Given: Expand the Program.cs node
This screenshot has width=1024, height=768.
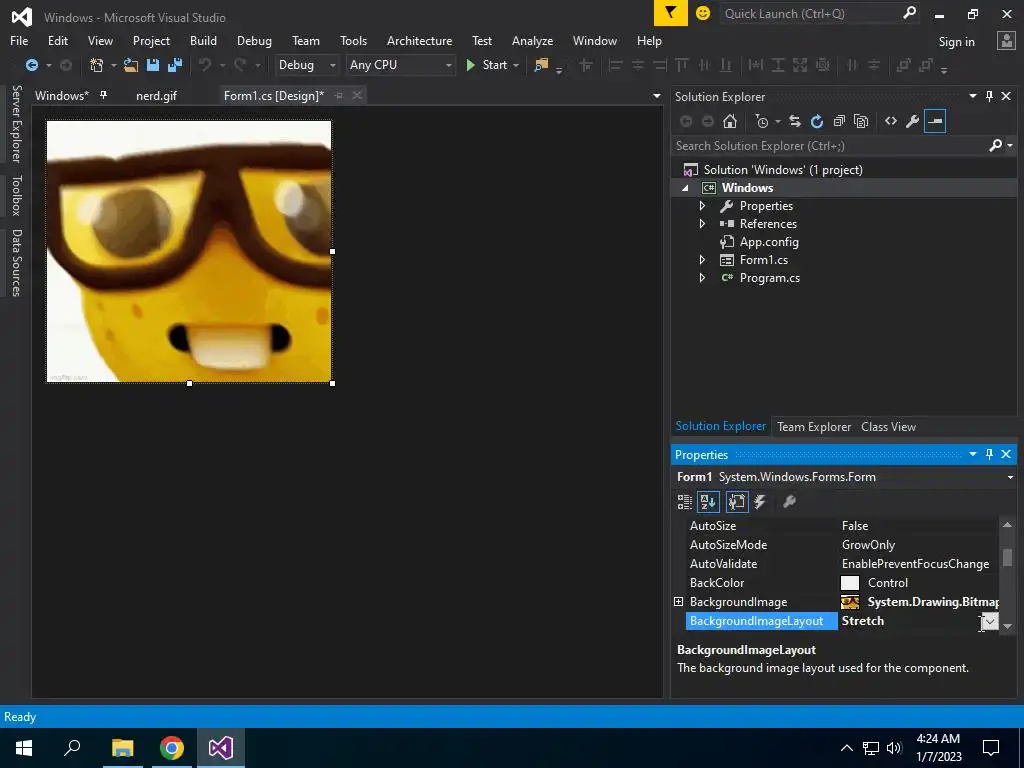Looking at the screenshot, I should pos(702,278).
